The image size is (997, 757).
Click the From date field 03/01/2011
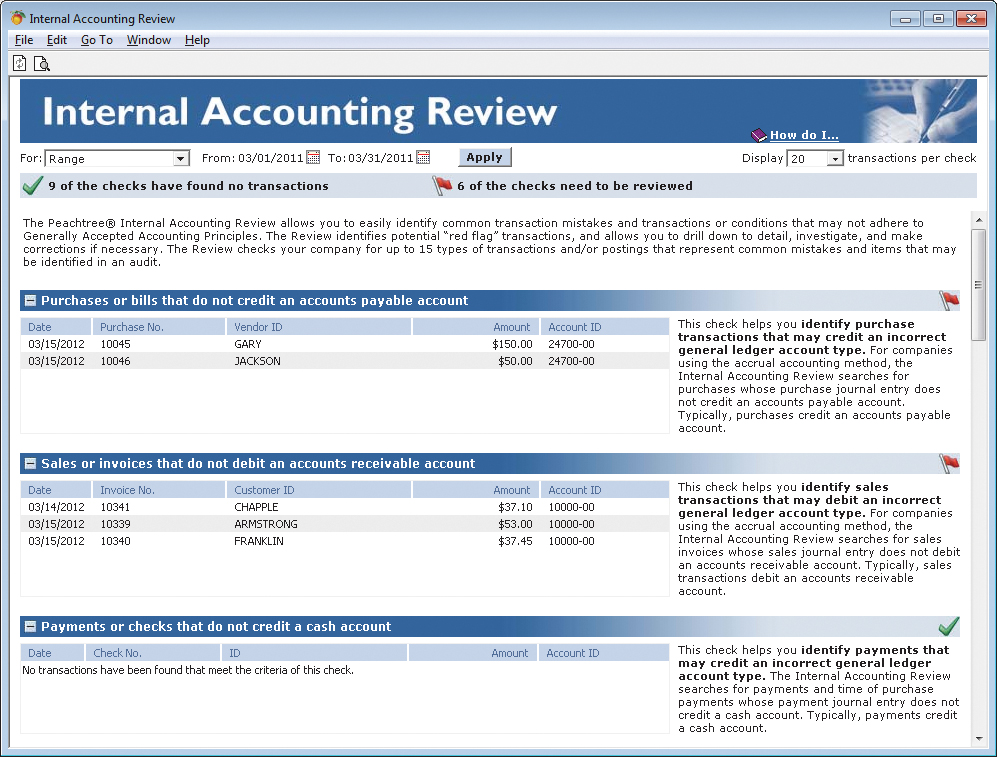point(270,158)
